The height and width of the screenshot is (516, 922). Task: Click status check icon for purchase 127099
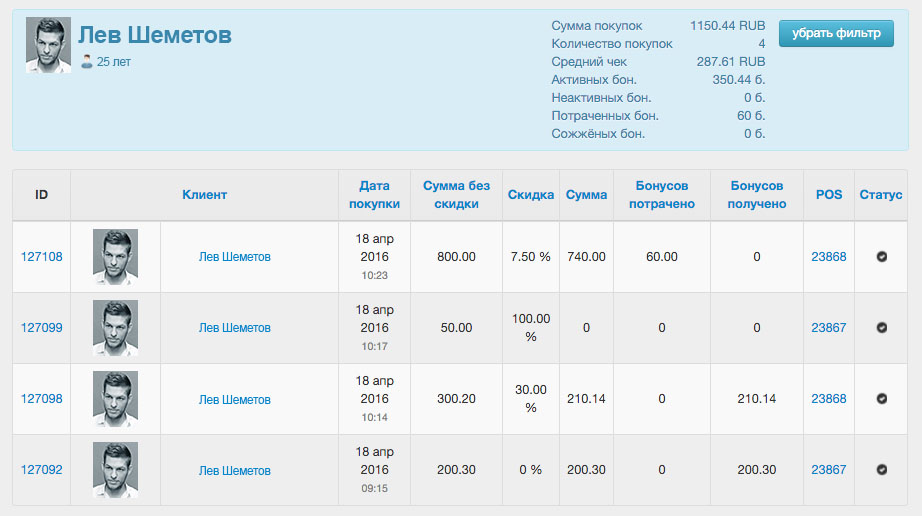pyautogui.click(x=881, y=328)
